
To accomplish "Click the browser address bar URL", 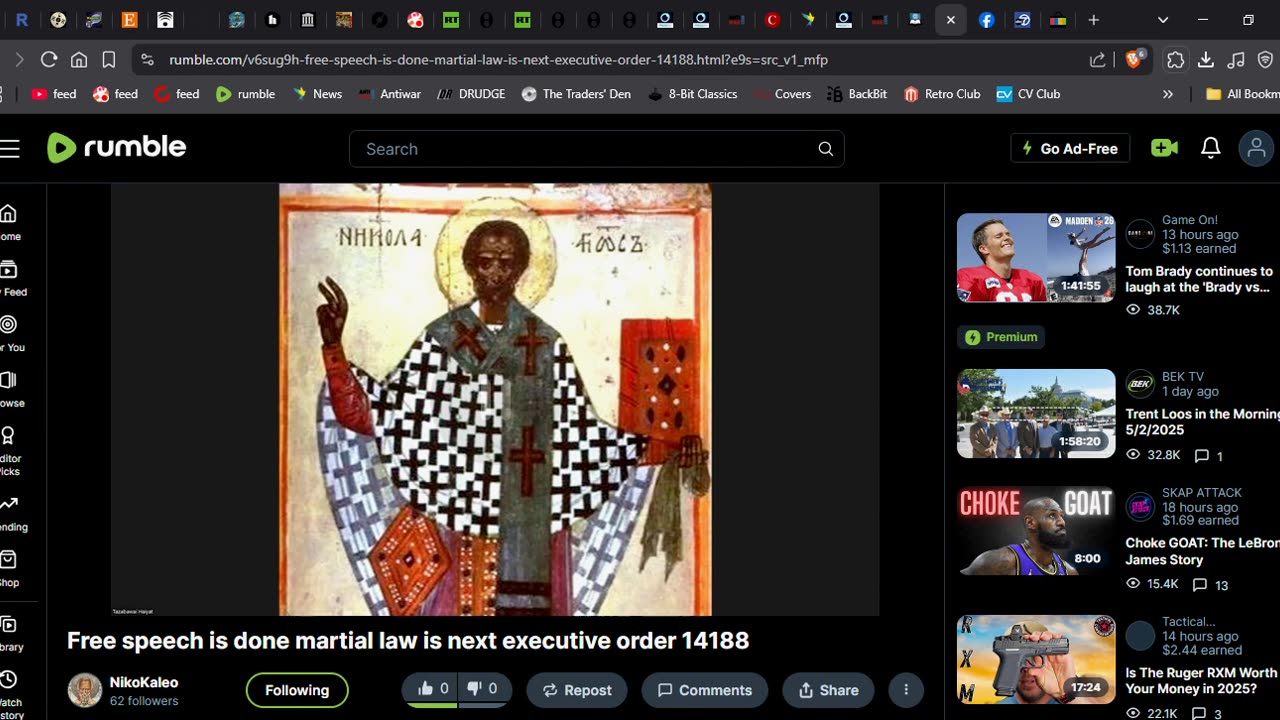I will pos(498,60).
